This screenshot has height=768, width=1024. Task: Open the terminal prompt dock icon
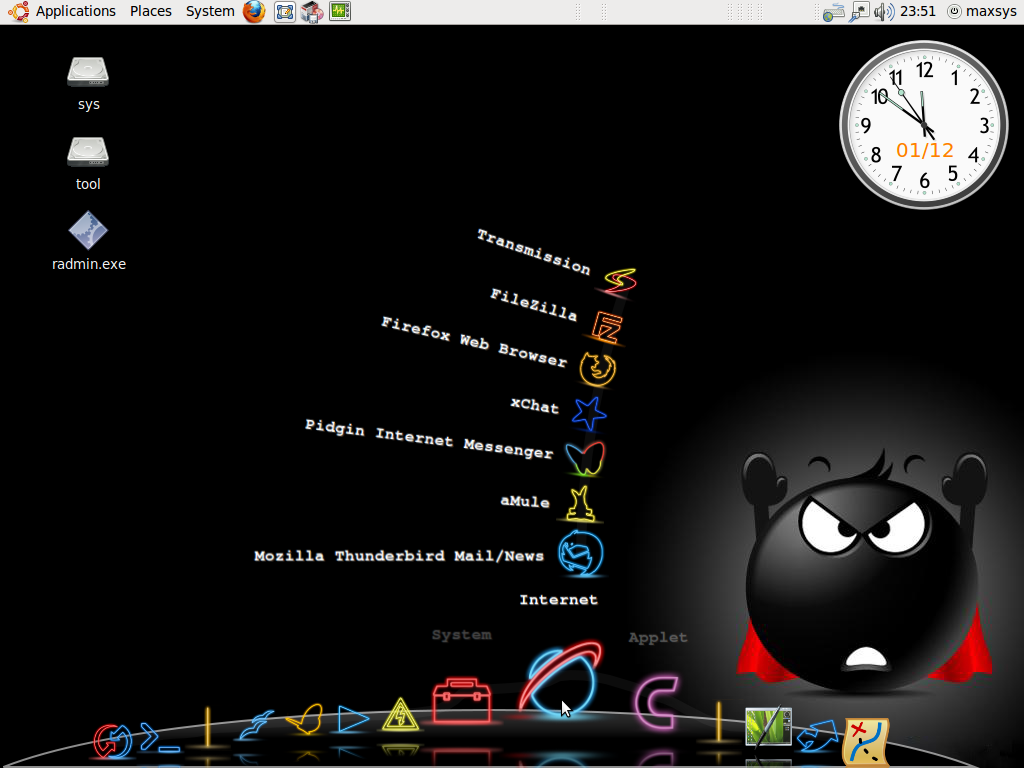[x=160, y=739]
